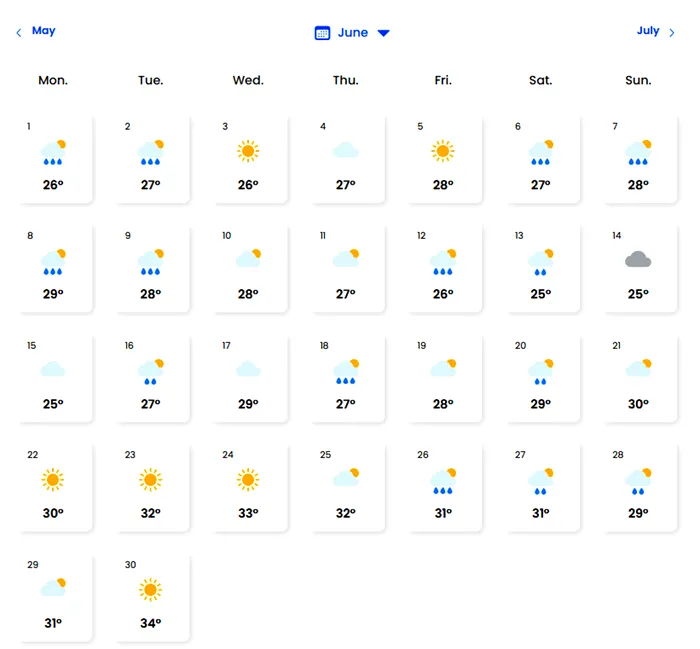Select the June 24 card showing 33°
Screen dimensions: 700x649
[251, 487]
